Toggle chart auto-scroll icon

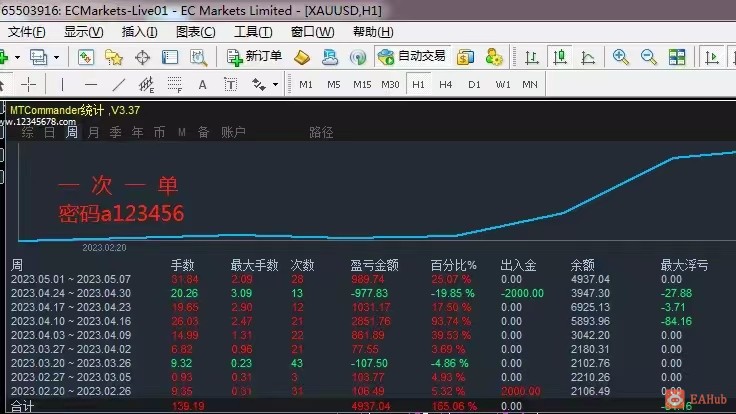point(712,57)
